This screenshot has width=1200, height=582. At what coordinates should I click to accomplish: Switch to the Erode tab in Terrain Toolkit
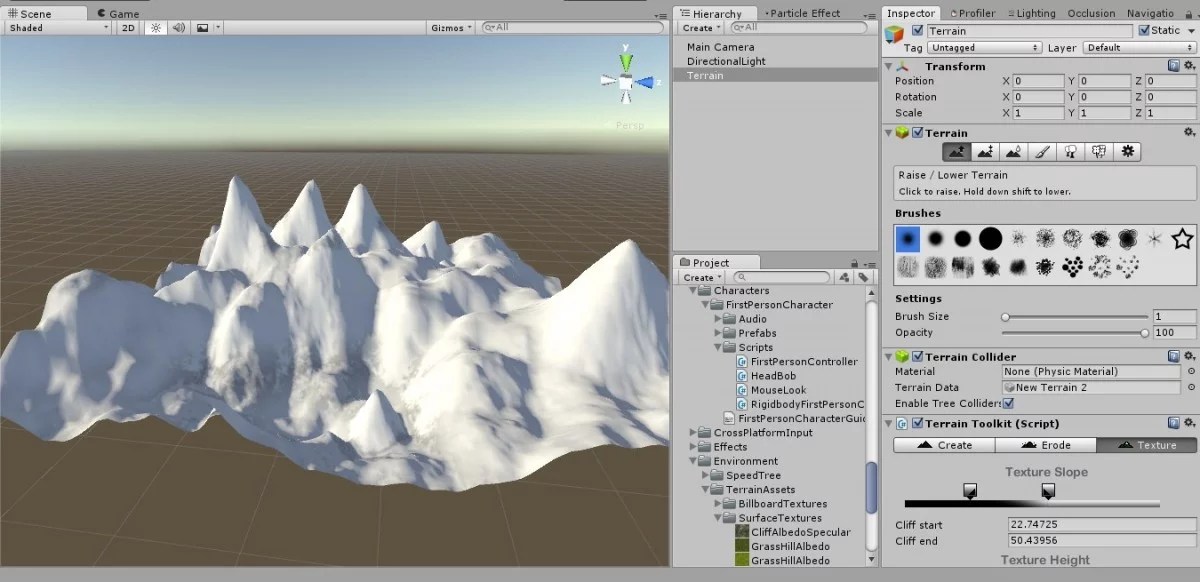point(1045,445)
